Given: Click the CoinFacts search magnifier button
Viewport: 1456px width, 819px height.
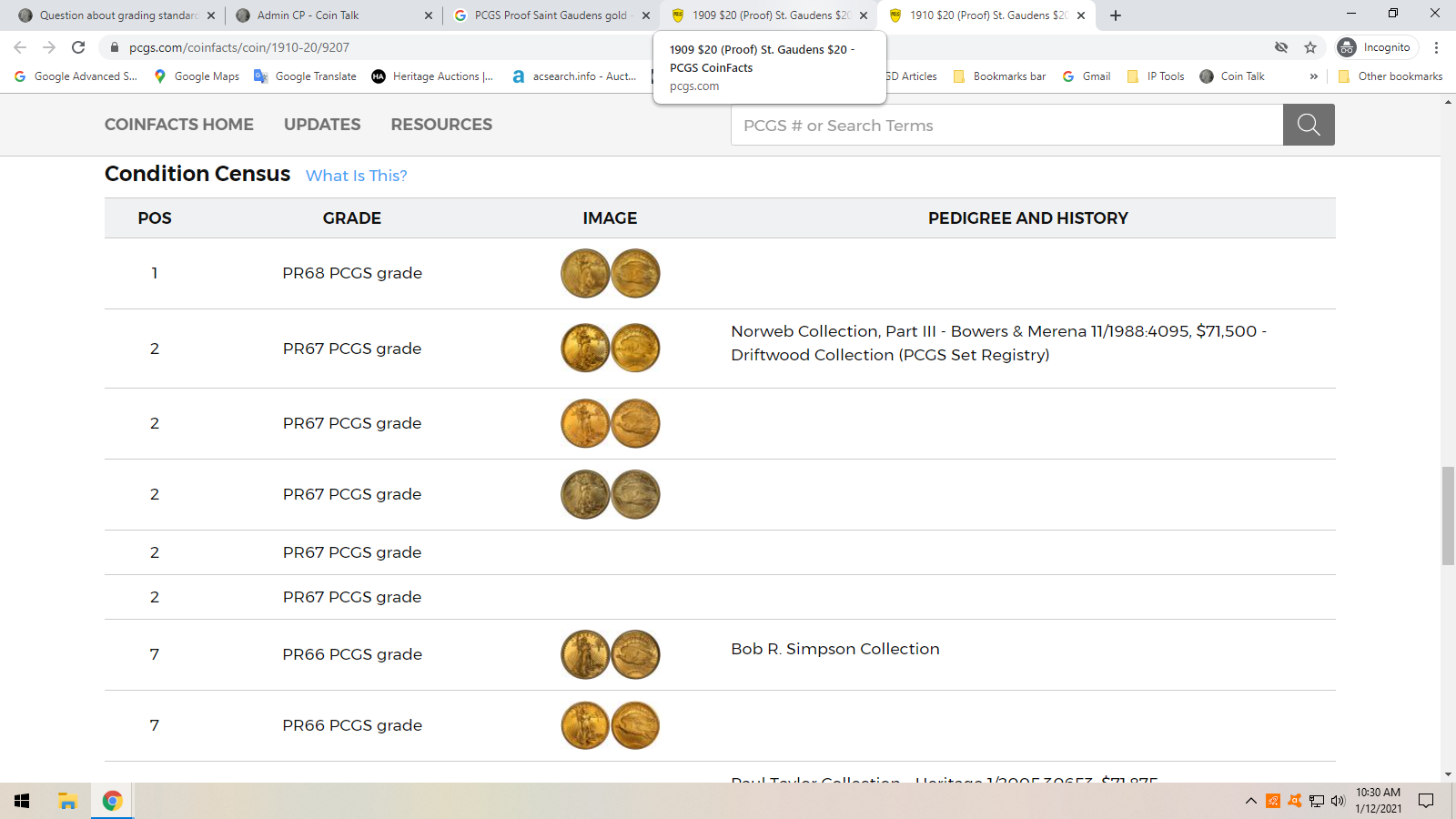Looking at the screenshot, I should point(1309,125).
